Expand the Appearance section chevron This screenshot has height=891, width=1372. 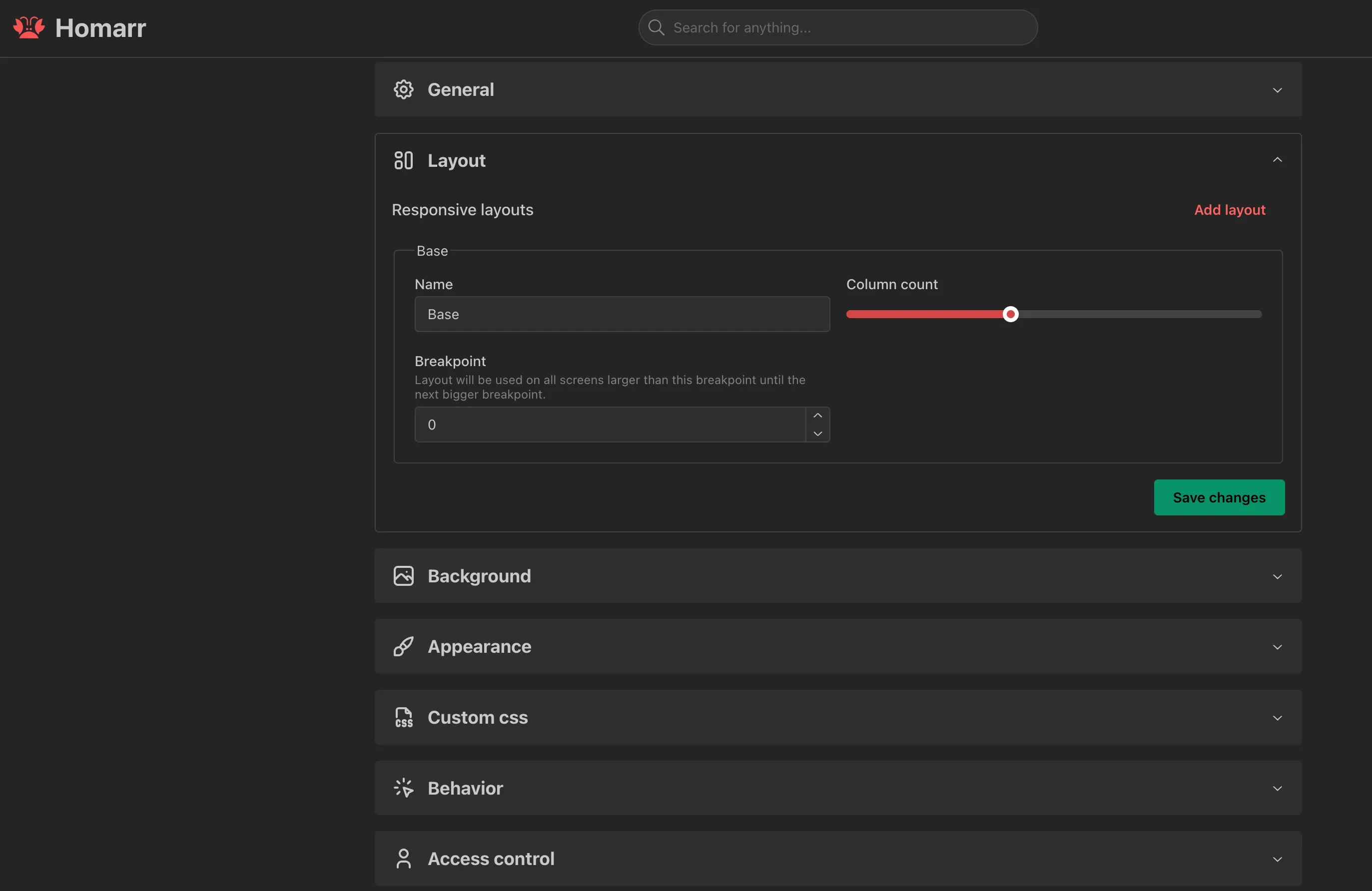(x=1278, y=647)
